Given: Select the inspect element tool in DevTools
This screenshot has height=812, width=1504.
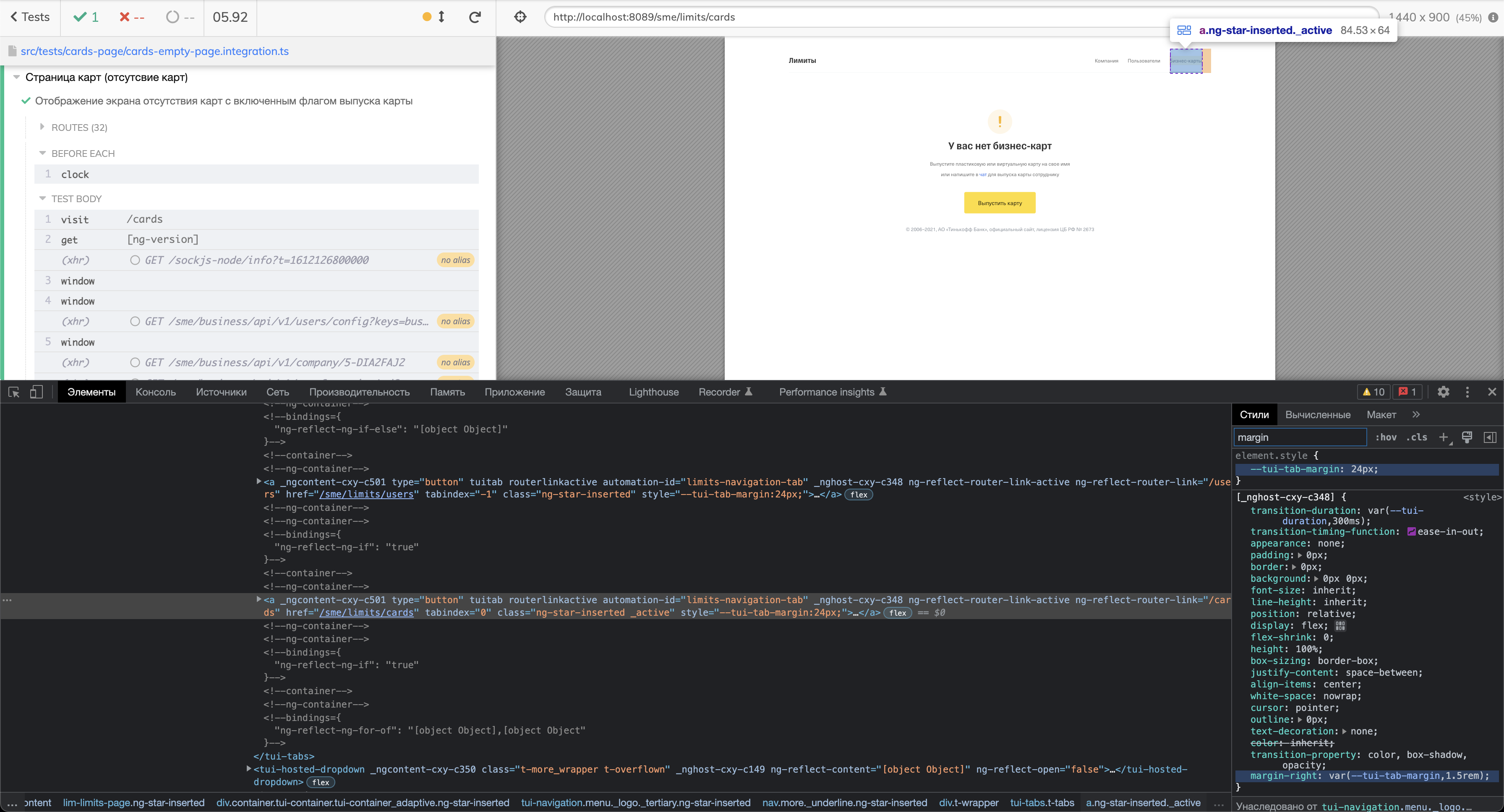Looking at the screenshot, I should [13, 392].
